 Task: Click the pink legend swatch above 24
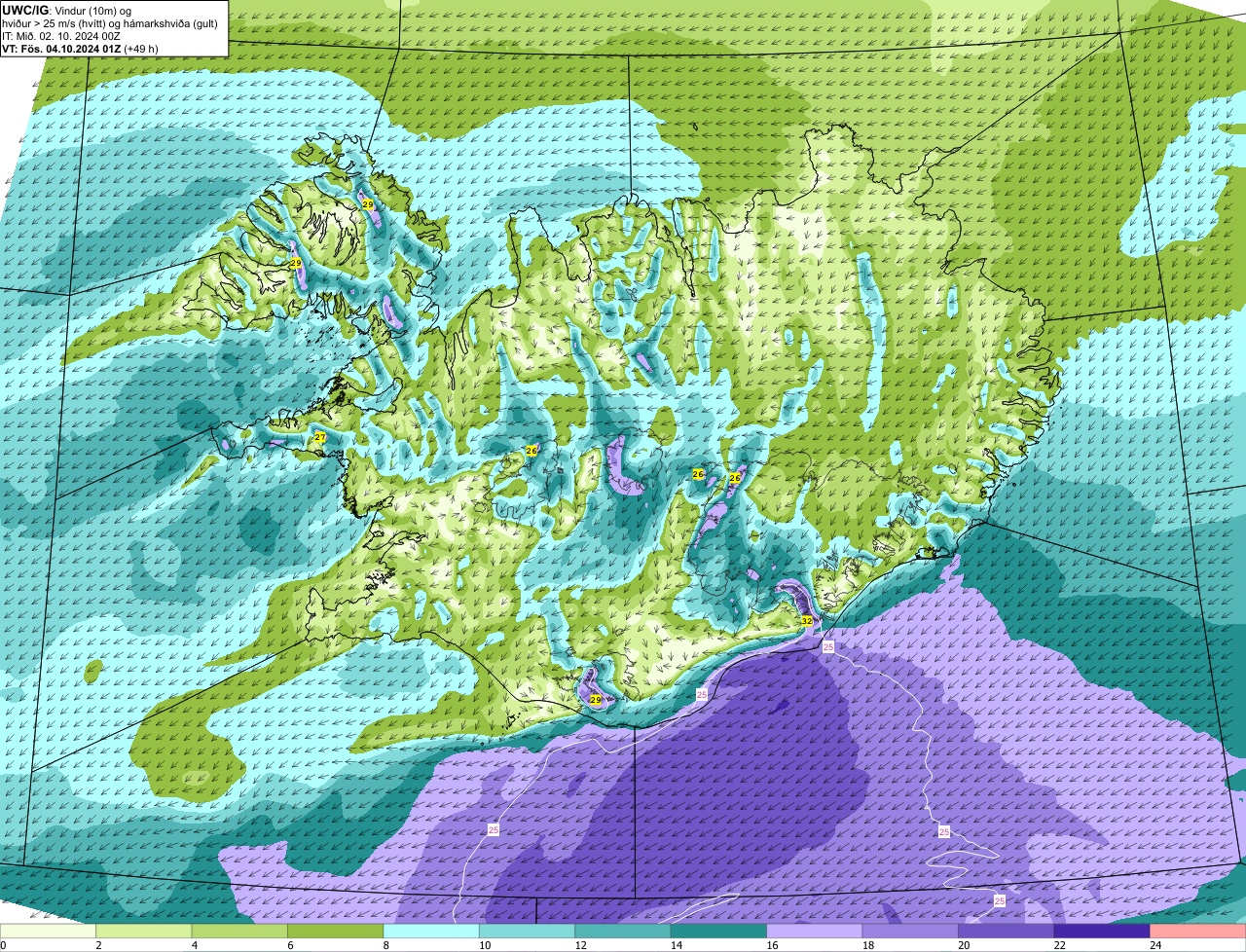point(1198,932)
